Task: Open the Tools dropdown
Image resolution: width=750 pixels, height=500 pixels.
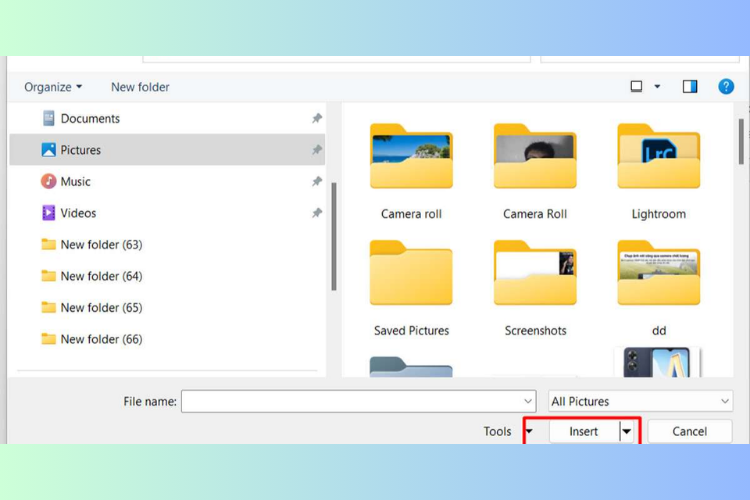Action: 507,432
